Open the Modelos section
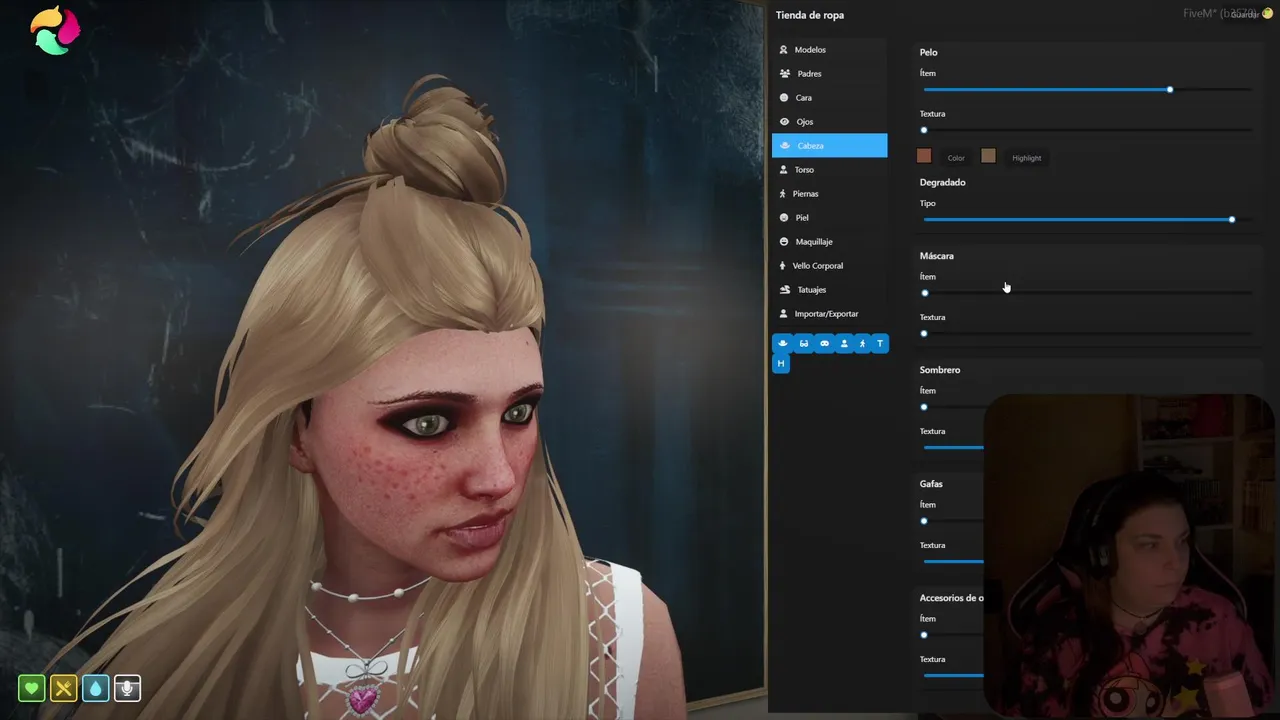 (x=829, y=50)
